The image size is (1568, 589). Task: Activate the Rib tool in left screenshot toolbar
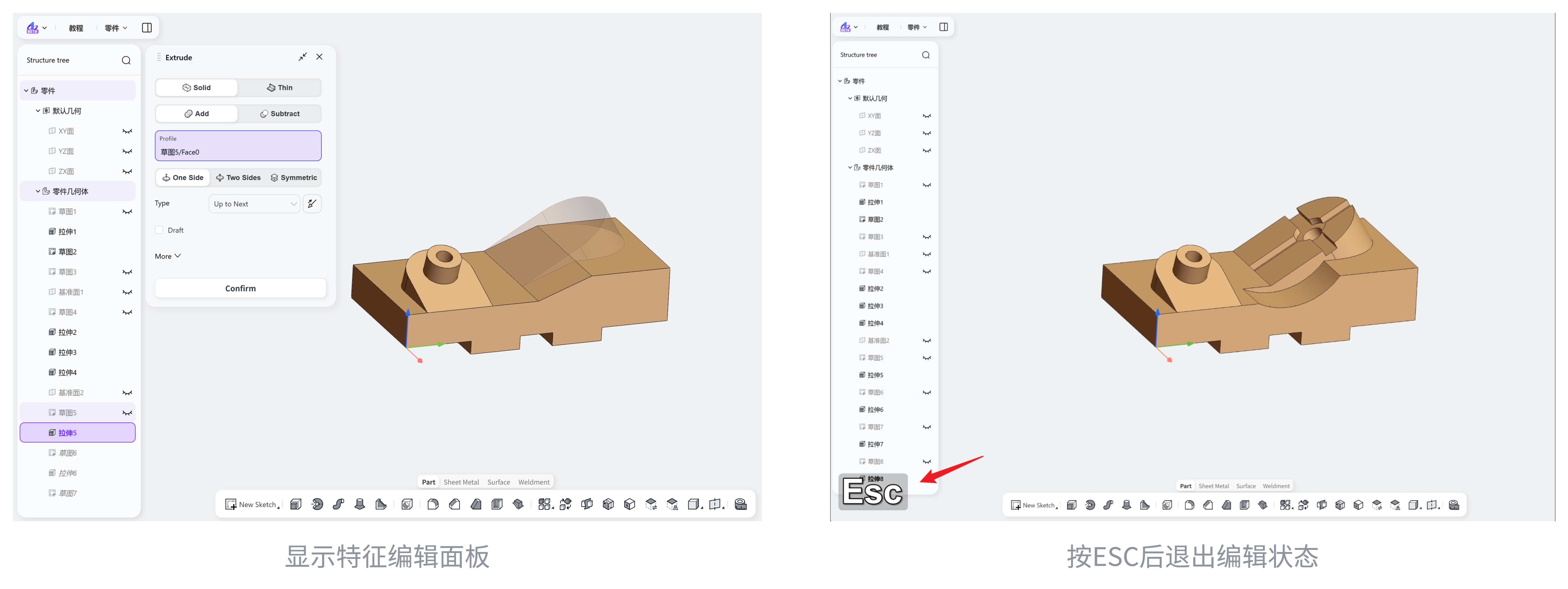pyautogui.click(x=381, y=504)
